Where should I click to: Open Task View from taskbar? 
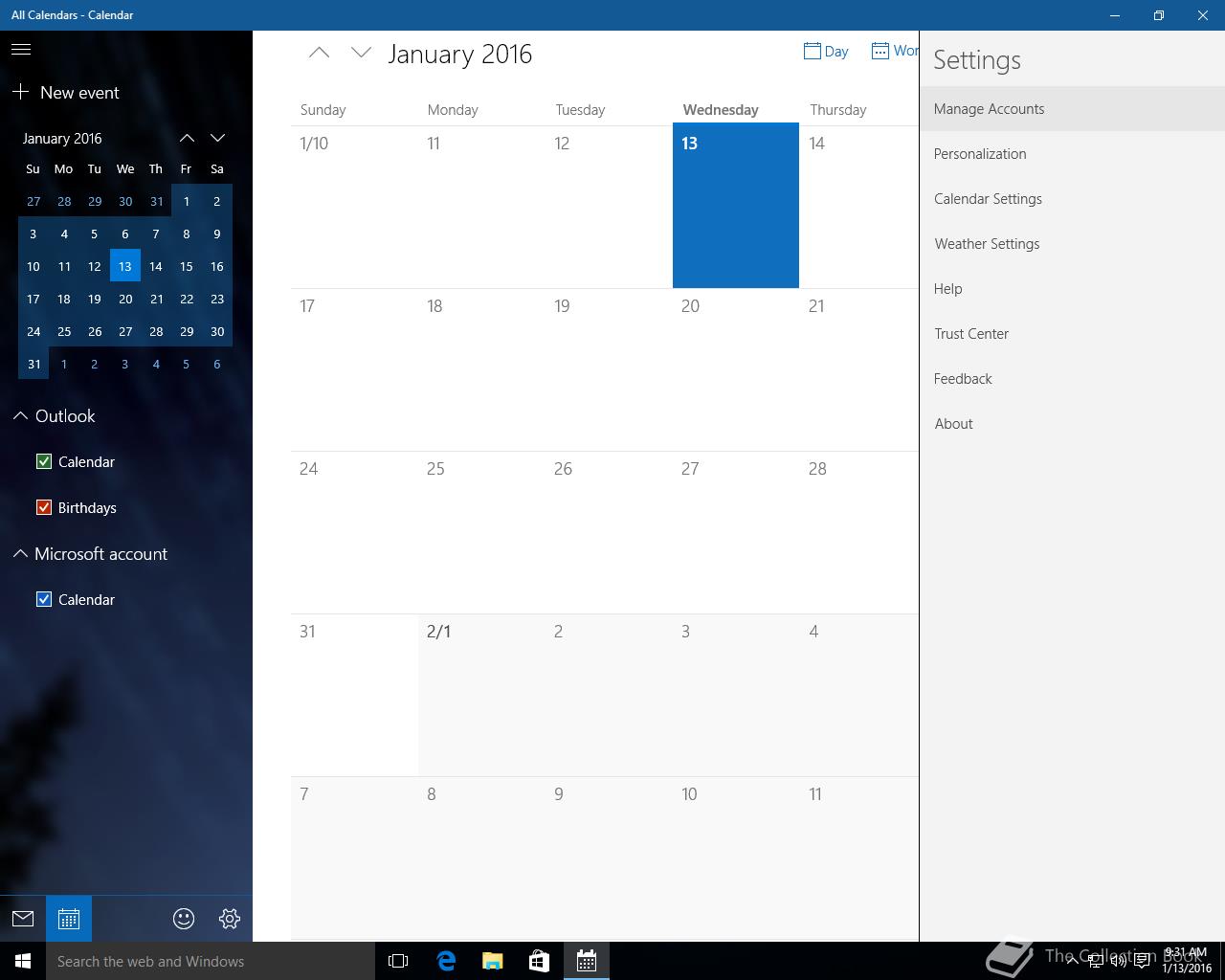coord(398,961)
